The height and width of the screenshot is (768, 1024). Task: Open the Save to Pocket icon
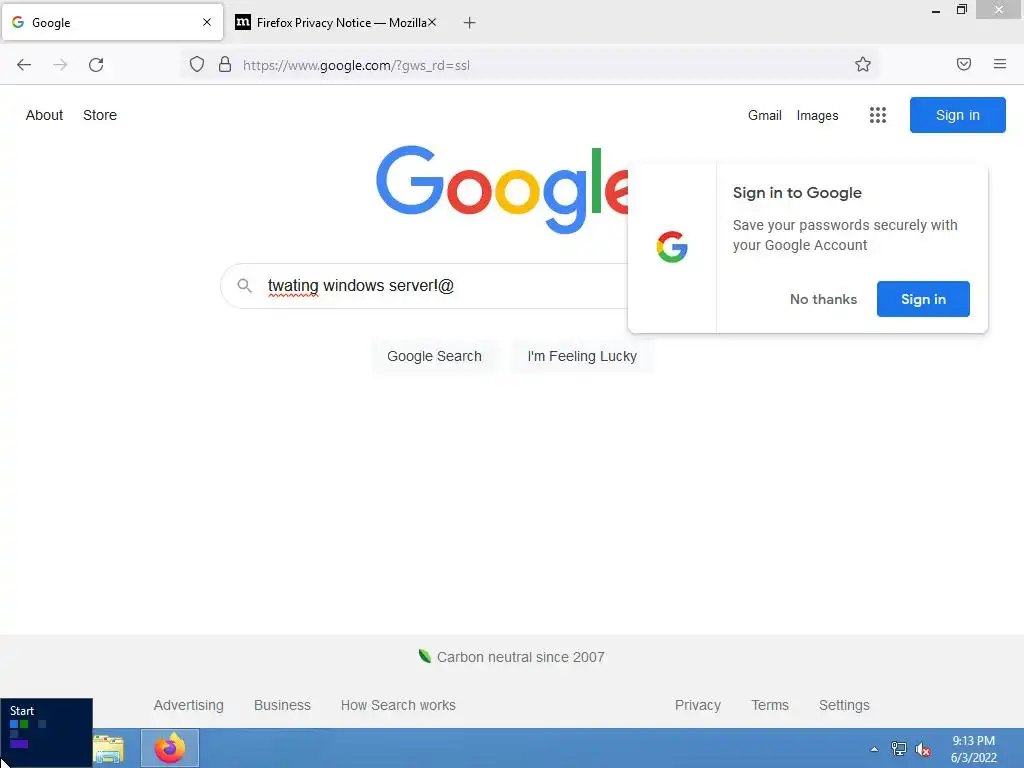point(964,64)
